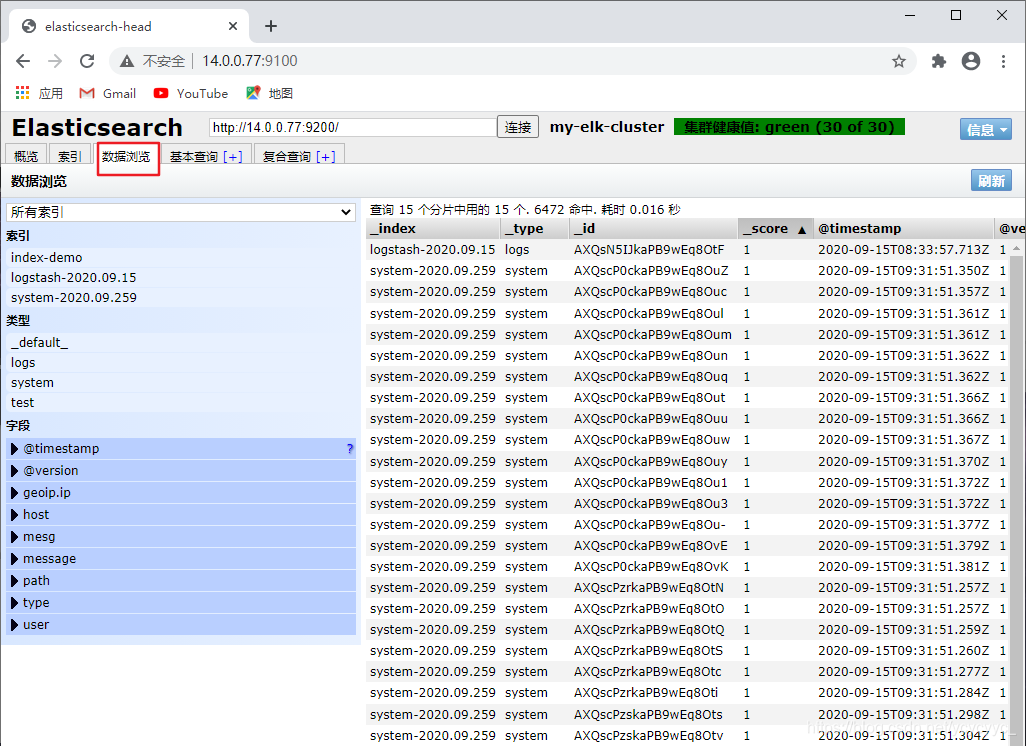The image size is (1026, 746).
Task: Reload the page with the refresh icon
Action: (87, 61)
